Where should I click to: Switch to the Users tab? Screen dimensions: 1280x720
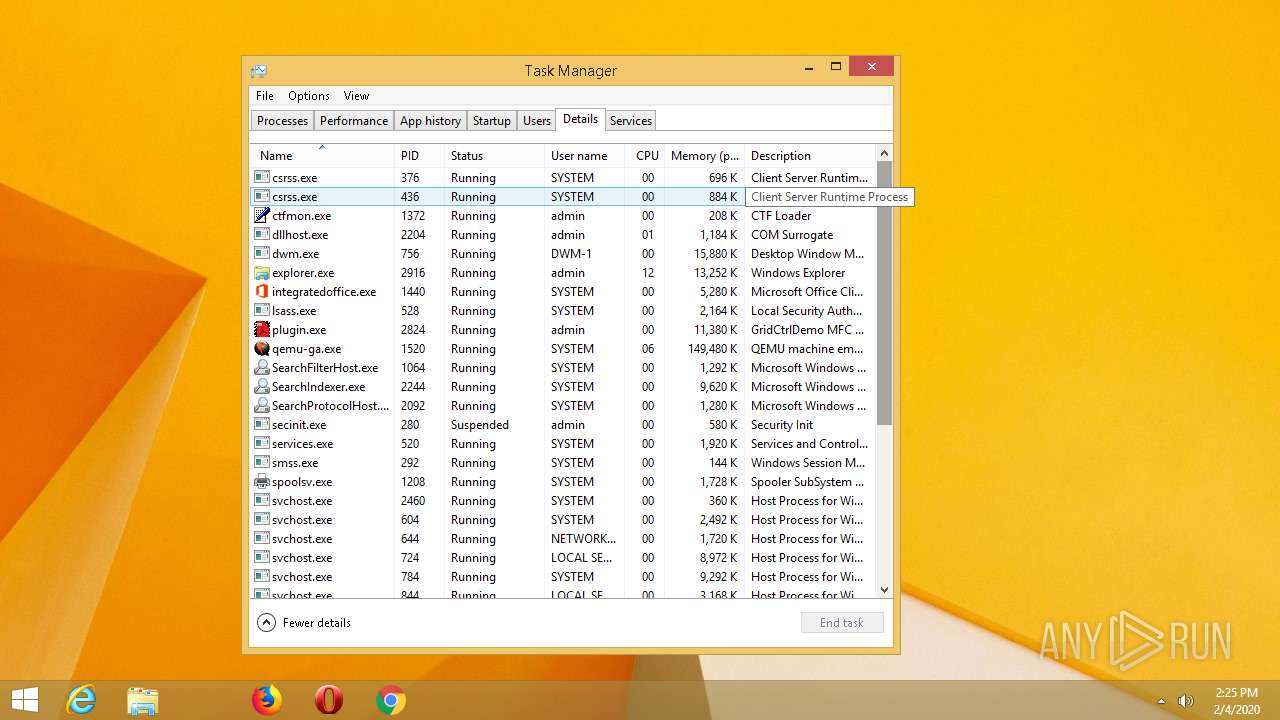point(537,121)
